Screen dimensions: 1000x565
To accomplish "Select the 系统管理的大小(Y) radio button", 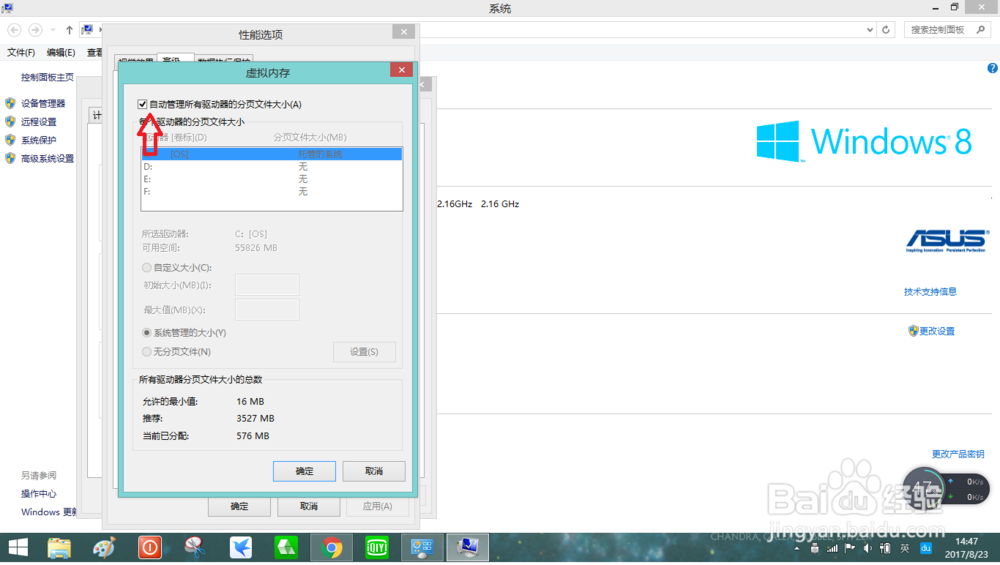I will click(147, 332).
